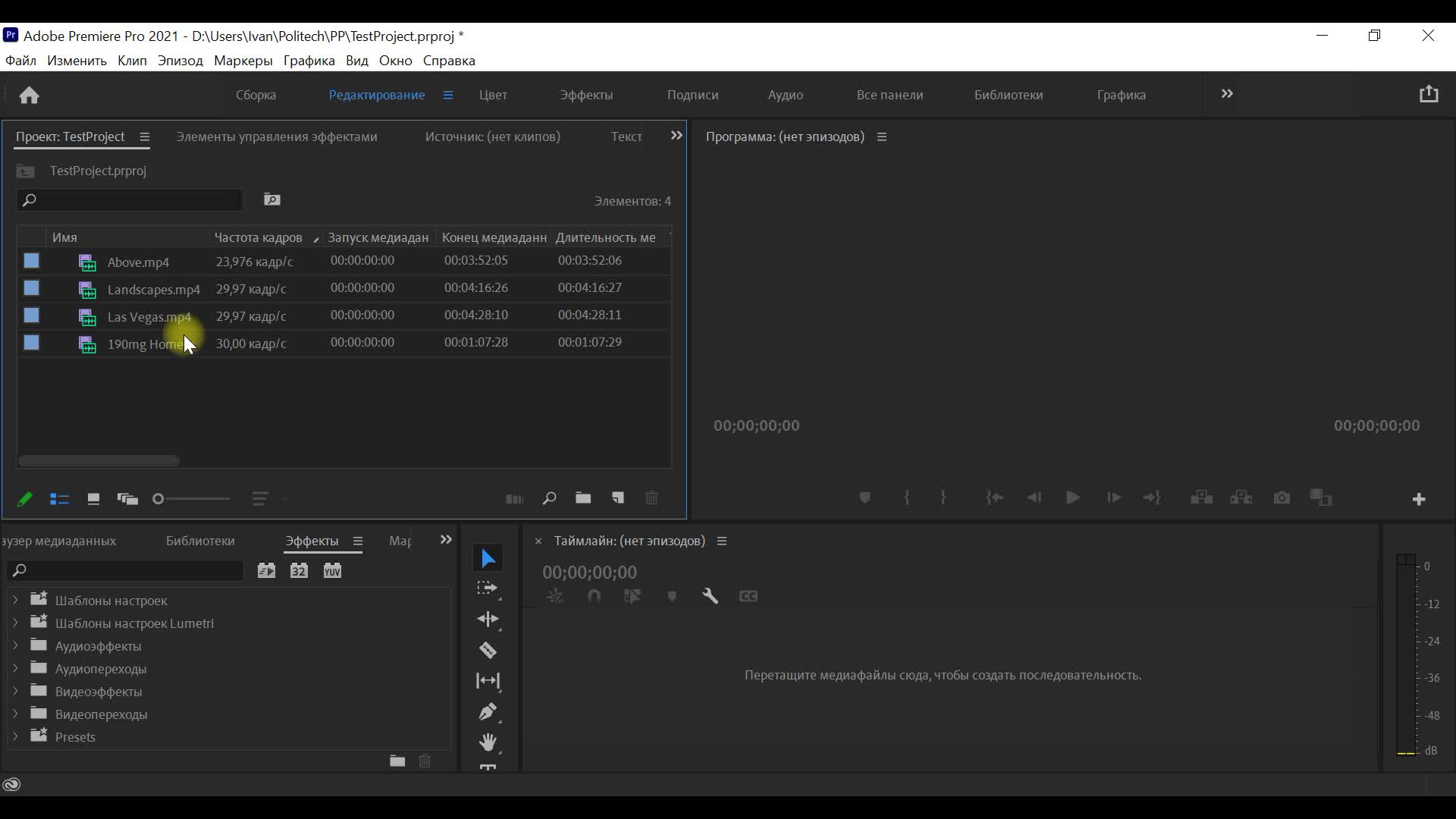This screenshot has height=819, width=1456.
Task: Click label color box of Landscapes.mp4
Action: click(x=31, y=288)
